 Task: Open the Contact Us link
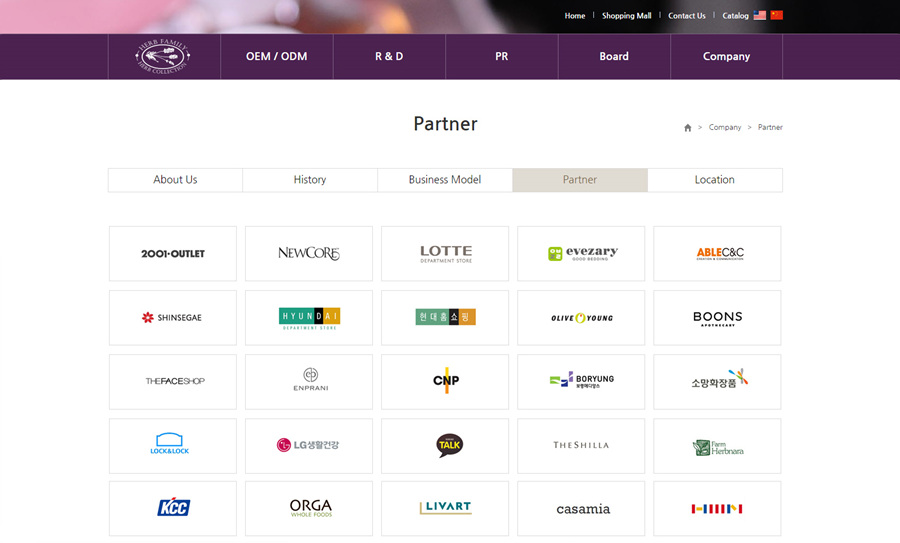coord(686,15)
